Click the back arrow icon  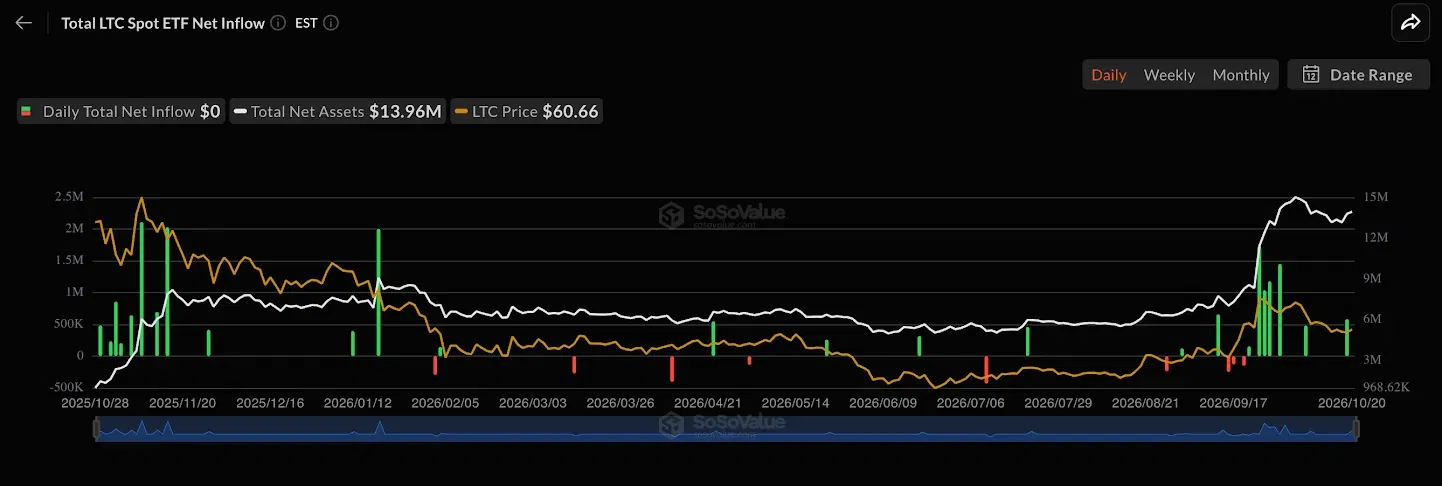pyautogui.click(x=24, y=23)
